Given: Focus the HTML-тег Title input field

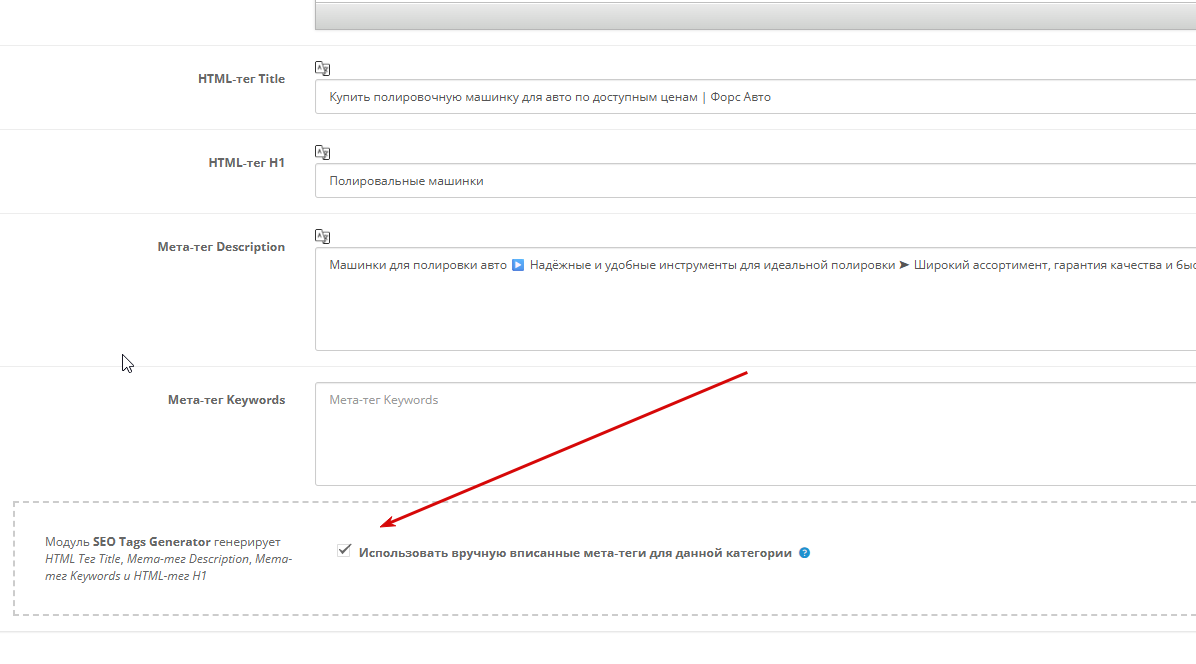Looking at the screenshot, I should (x=755, y=97).
